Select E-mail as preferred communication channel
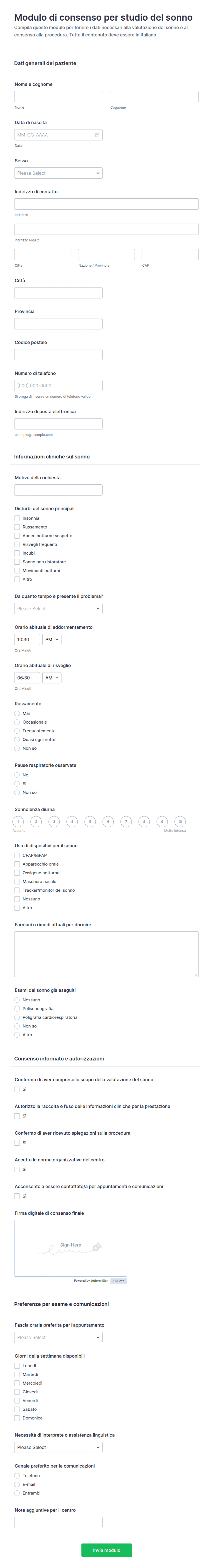Viewport: 211px width, 1568px height. pos(17,1484)
